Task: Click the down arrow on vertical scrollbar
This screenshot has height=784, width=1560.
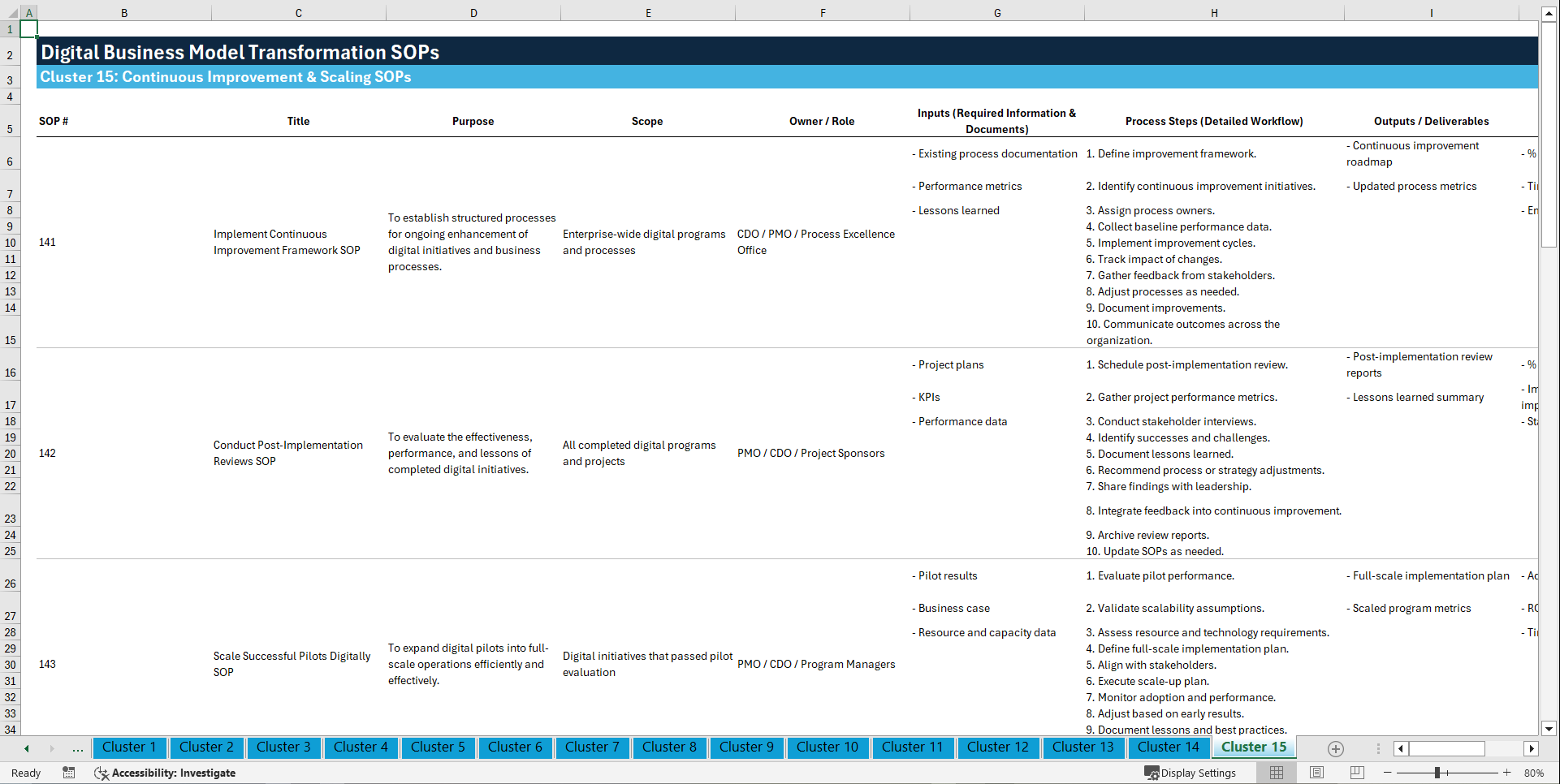Action: pyautogui.click(x=1549, y=729)
